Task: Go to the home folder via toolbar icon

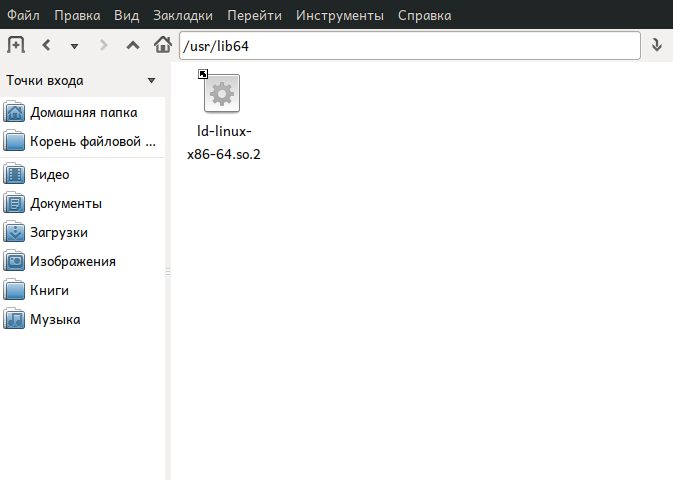Action: coord(163,45)
